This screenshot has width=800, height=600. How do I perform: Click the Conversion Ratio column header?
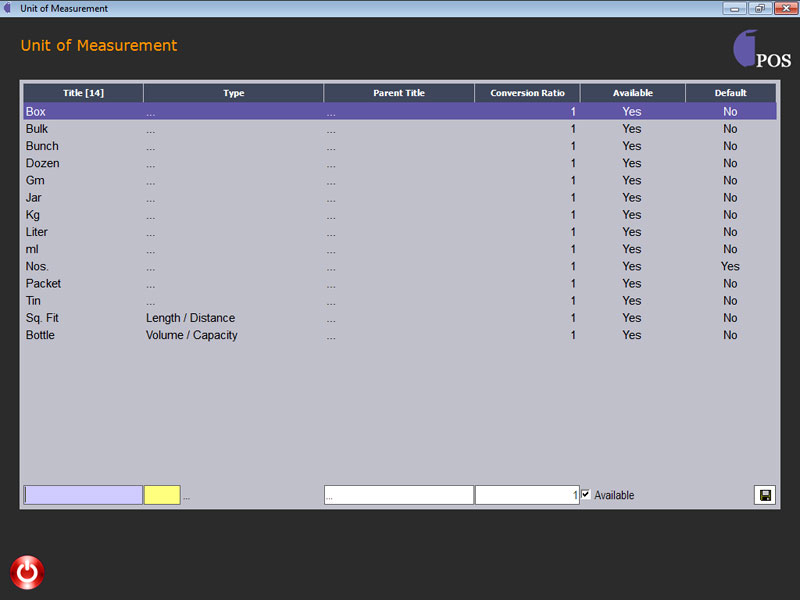click(x=527, y=93)
